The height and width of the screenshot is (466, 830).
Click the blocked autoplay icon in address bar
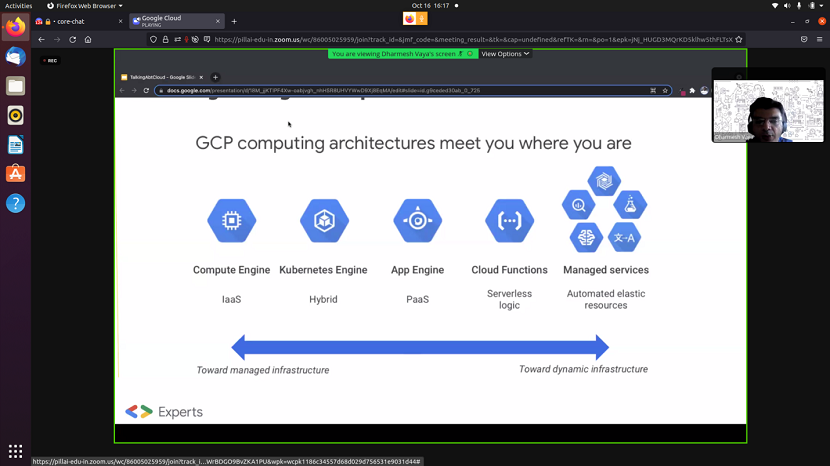195,39
